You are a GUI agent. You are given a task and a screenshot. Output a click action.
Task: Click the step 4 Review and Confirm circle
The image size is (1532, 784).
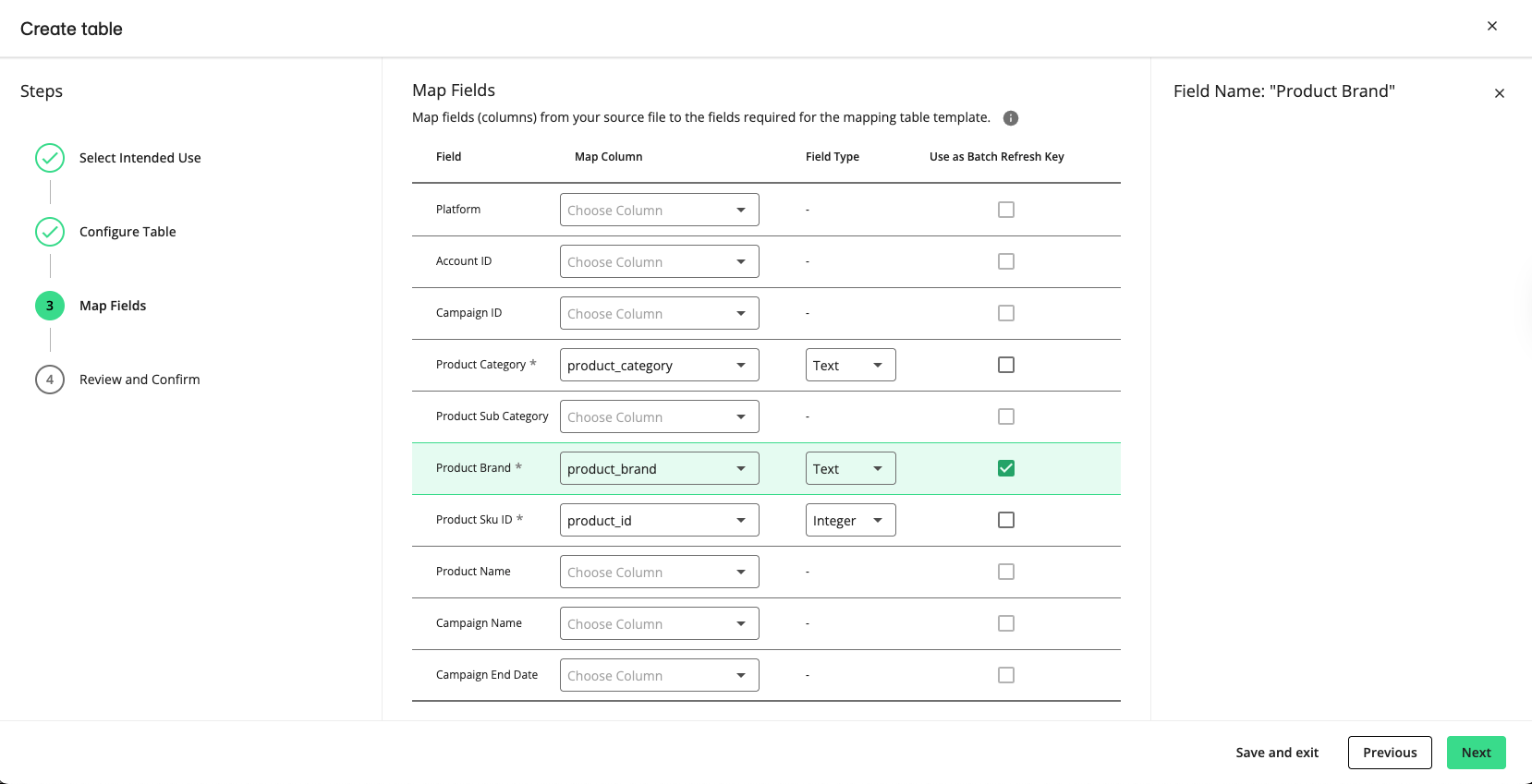click(x=50, y=380)
